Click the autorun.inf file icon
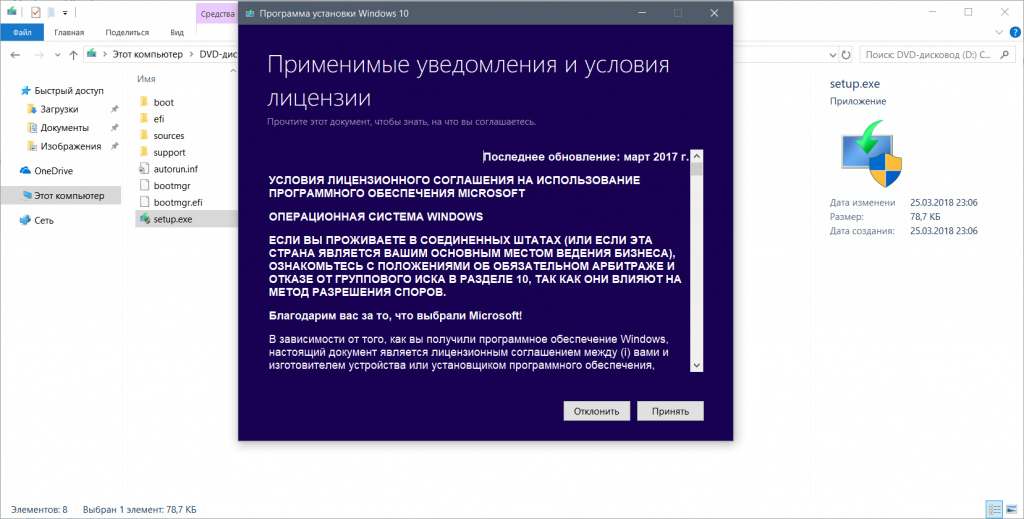 144,168
